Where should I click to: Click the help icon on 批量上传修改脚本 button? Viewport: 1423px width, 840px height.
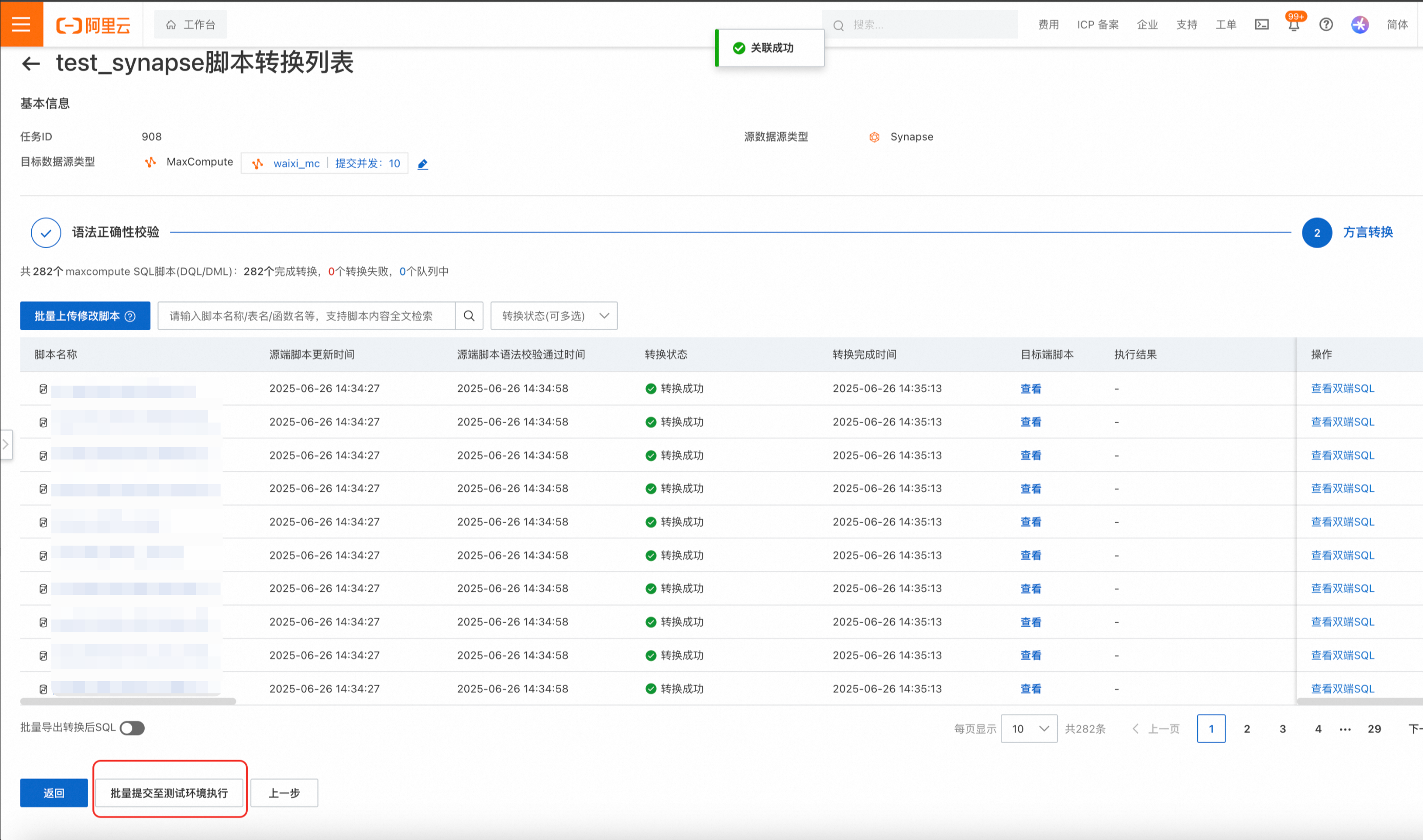coord(130,316)
